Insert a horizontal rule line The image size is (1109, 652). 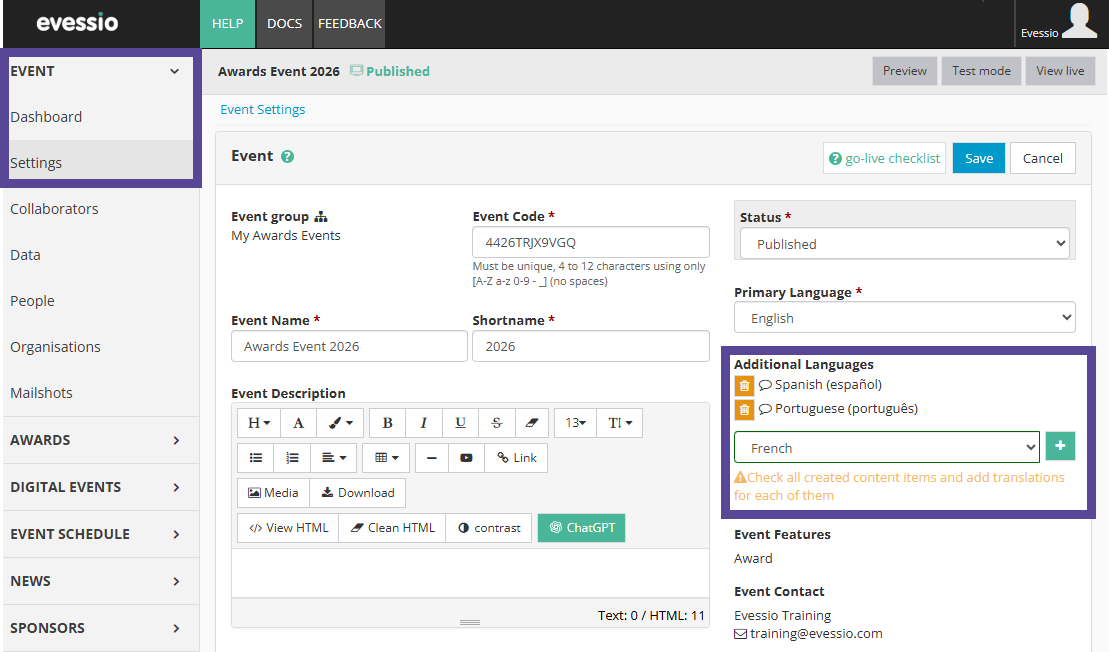(431, 458)
